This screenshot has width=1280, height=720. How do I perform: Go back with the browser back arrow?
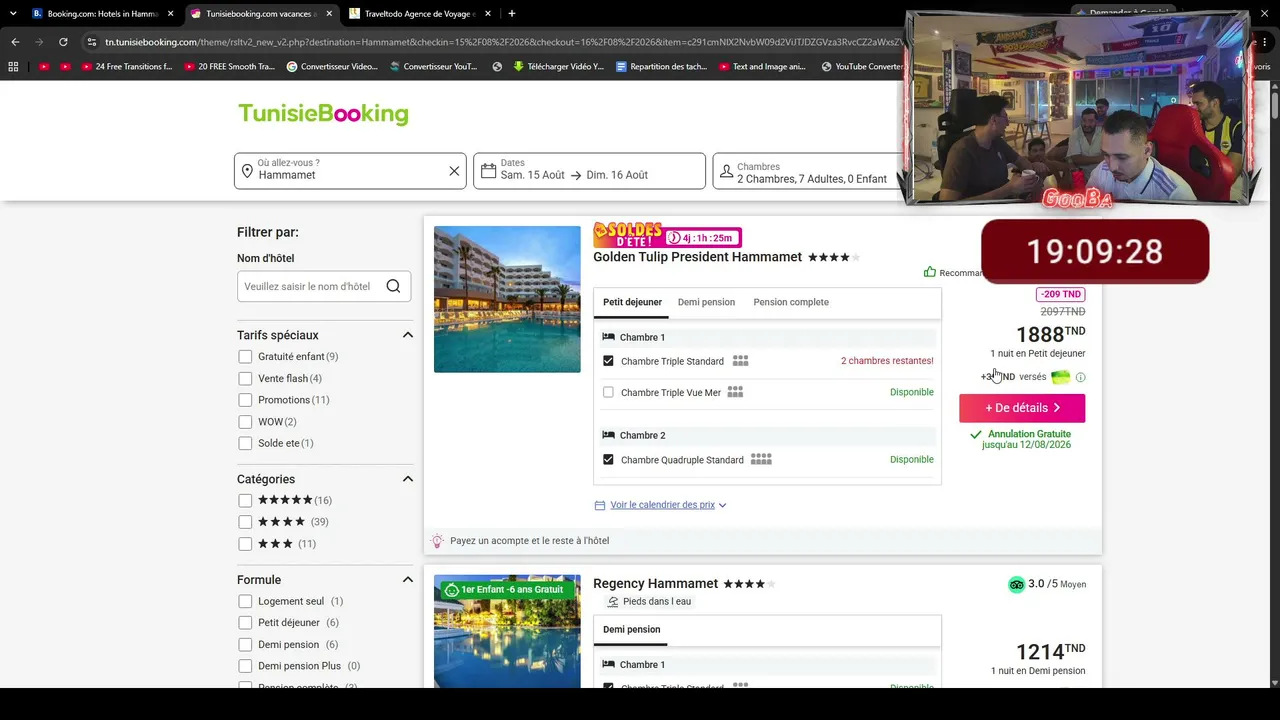click(15, 42)
